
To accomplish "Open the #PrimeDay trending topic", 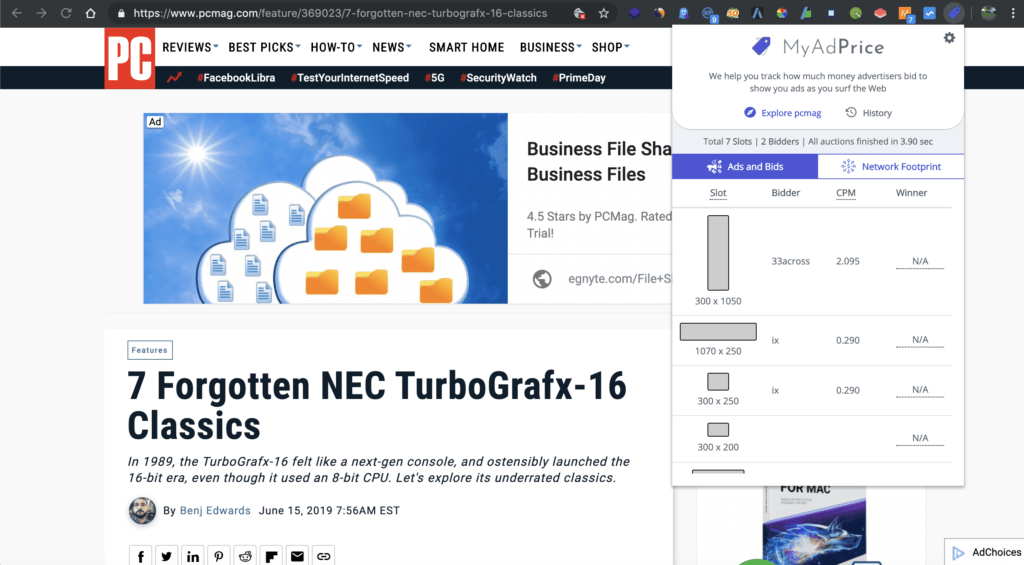I will tap(579, 78).
